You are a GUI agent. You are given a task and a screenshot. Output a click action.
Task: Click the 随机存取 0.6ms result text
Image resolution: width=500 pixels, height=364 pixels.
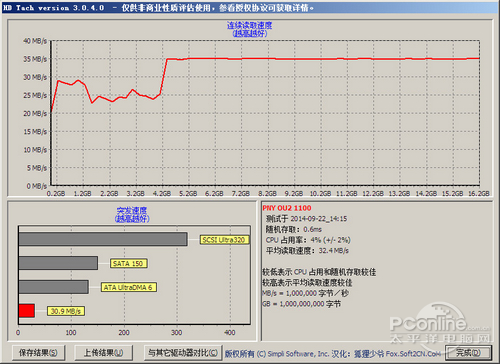point(294,229)
